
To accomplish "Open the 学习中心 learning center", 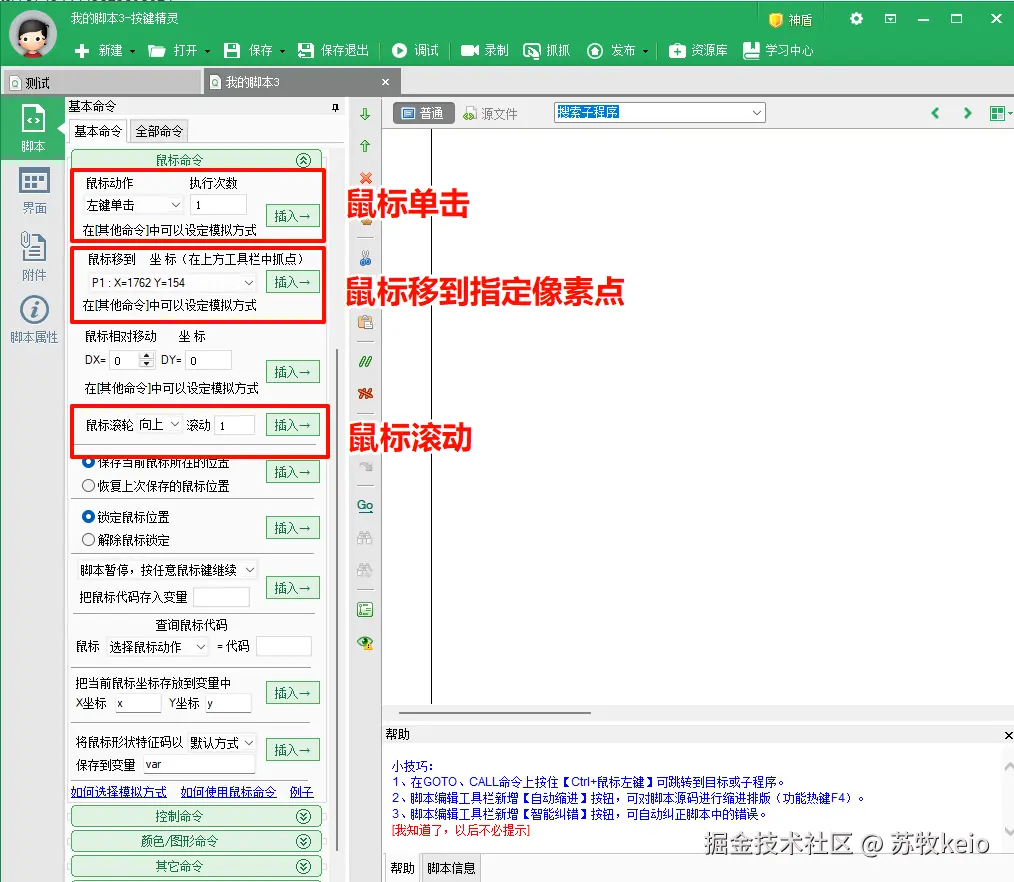I will (x=778, y=50).
